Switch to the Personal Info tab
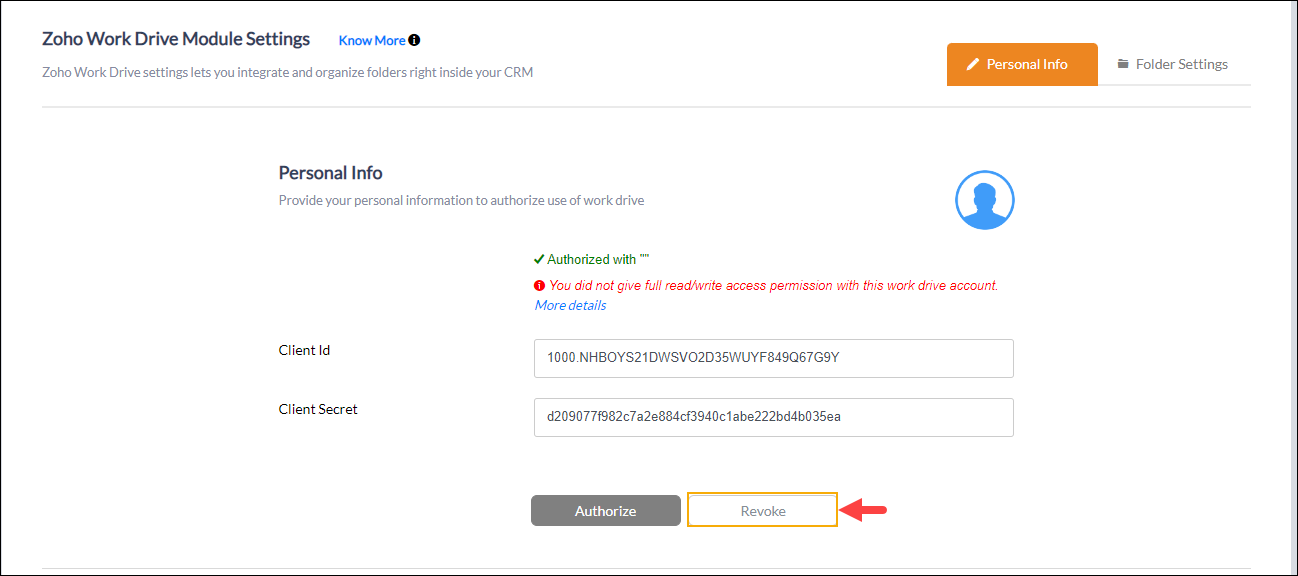The height and width of the screenshot is (576, 1298). (x=1022, y=64)
